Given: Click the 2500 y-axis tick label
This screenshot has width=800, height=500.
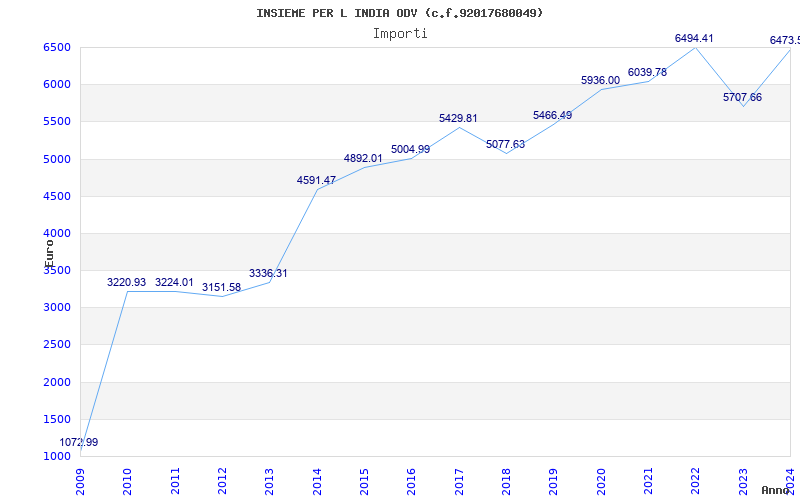Looking at the screenshot, I should coord(57,344).
